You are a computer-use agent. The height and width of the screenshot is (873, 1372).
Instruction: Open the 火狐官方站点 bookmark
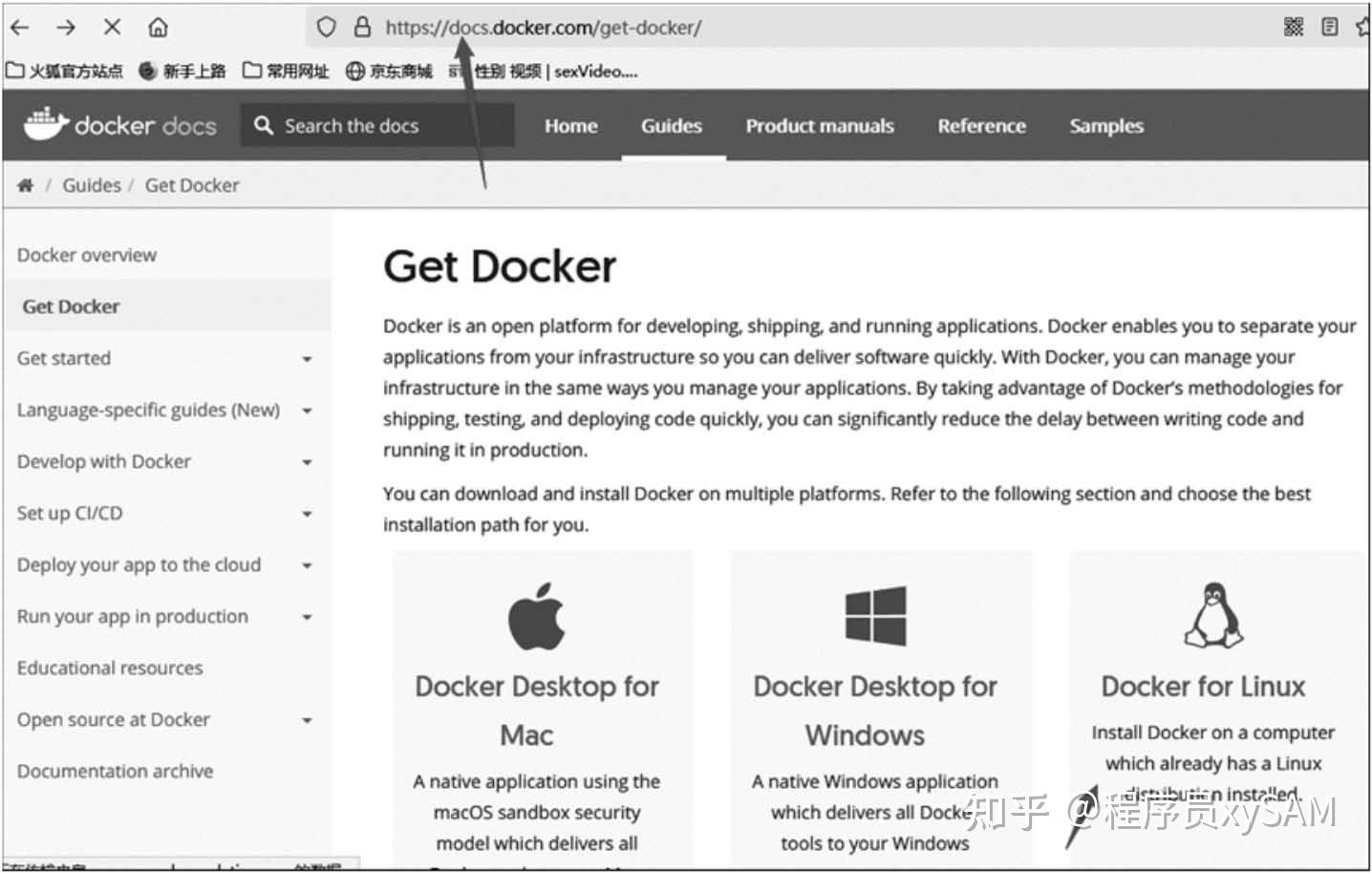click(65, 71)
